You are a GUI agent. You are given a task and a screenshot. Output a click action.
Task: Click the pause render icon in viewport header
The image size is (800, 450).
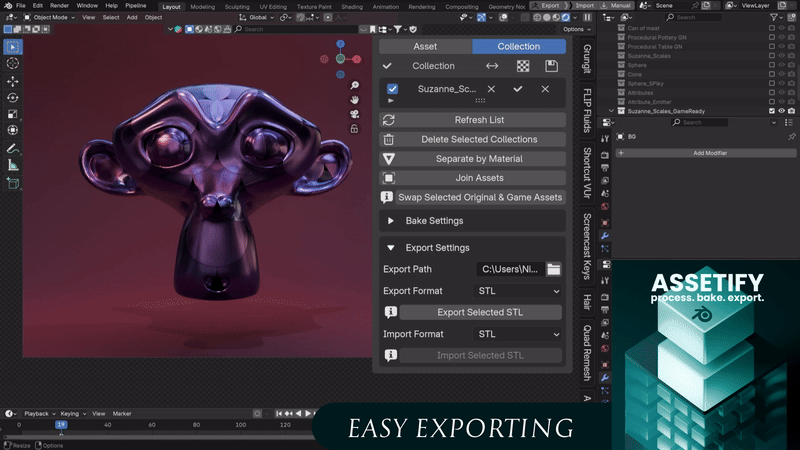pyautogui.click(x=587, y=17)
